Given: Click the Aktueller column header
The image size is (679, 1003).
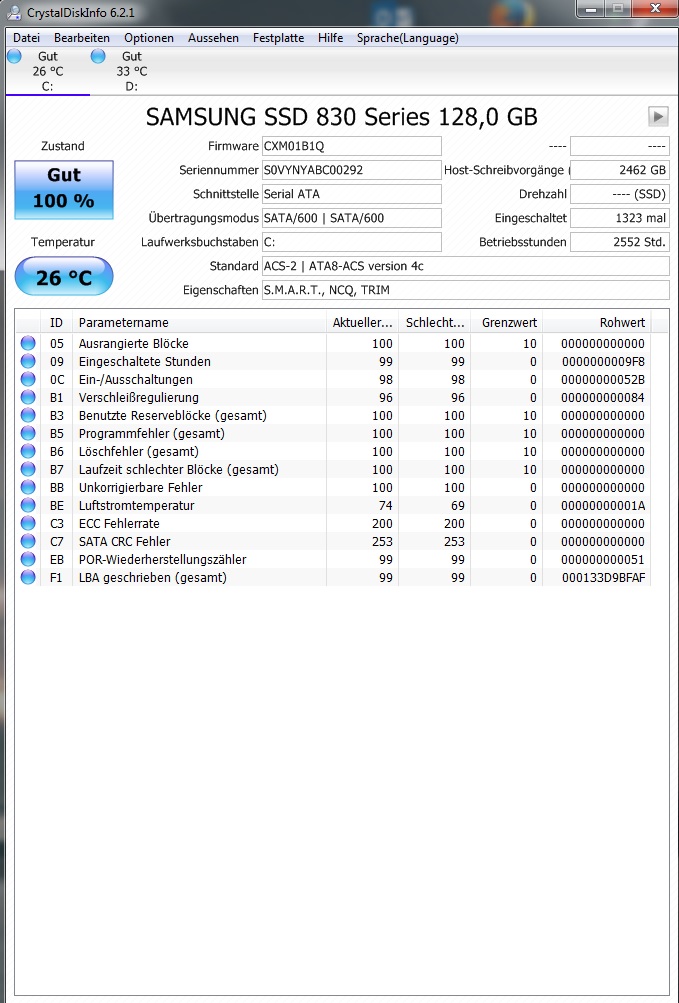Looking at the screenshot, I should 362,322.
